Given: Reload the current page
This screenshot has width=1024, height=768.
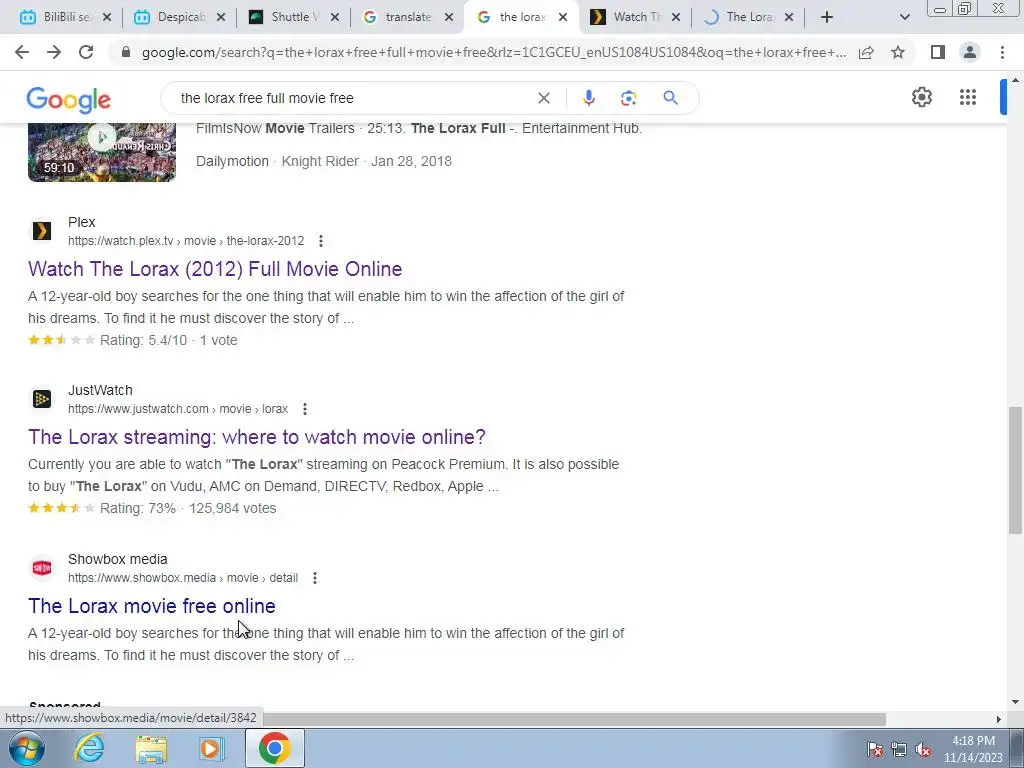Looking at the screenshot, I should pyautogui.click(x=86, y=52).
